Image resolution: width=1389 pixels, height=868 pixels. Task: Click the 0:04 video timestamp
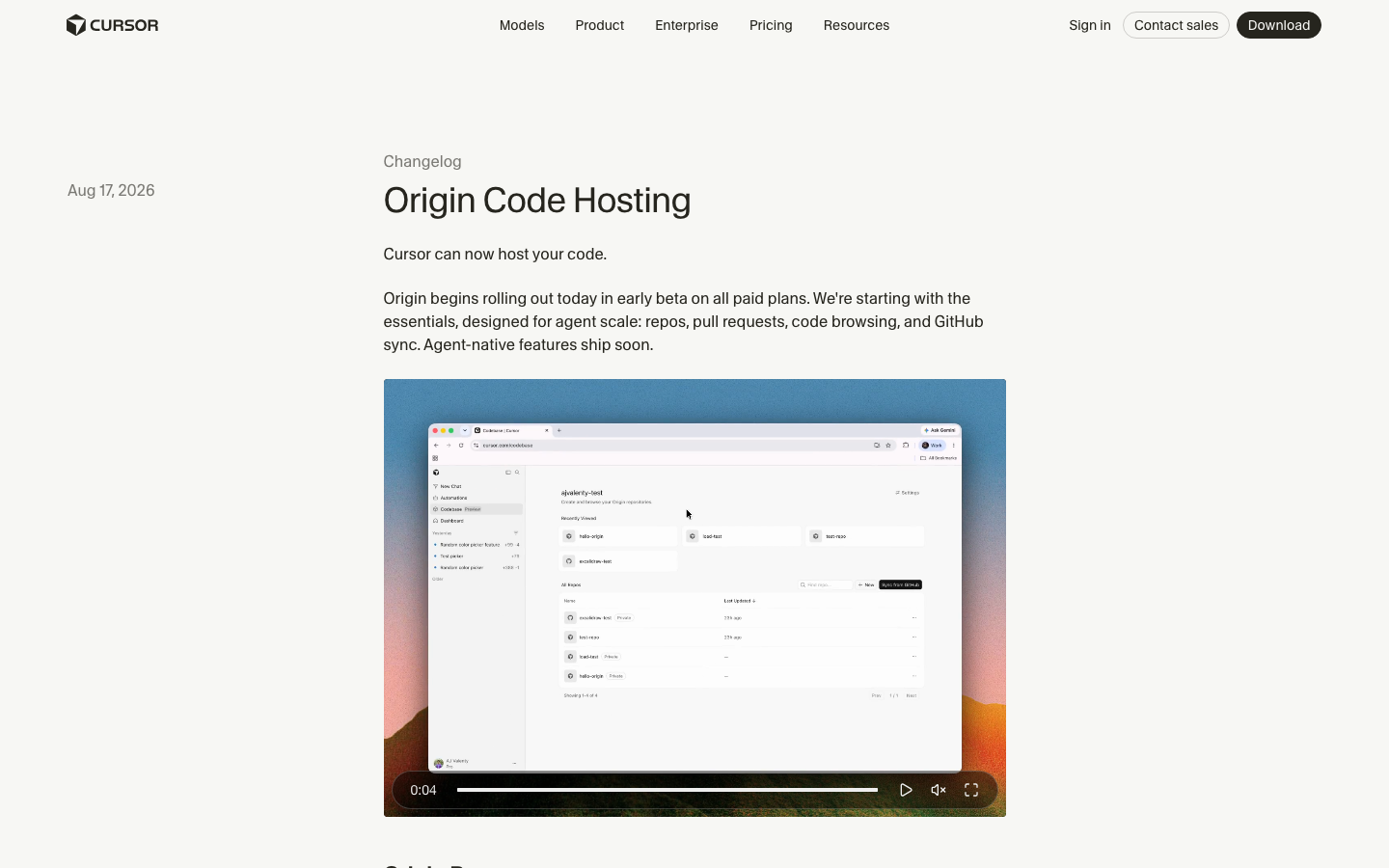click(x=423, y=790)
